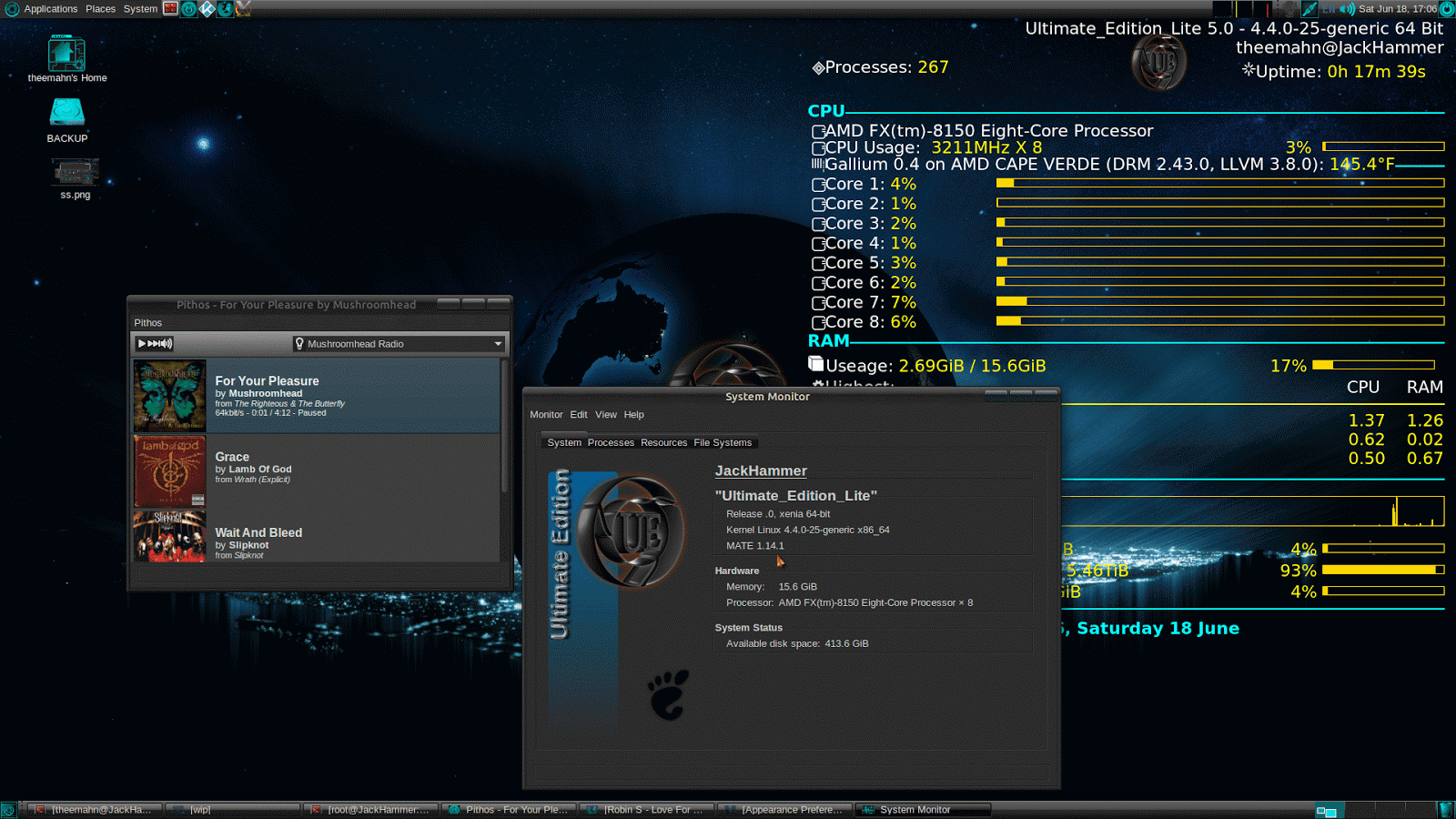Click the Pithos song list scrollbar
The image size is (1456, 819).
point(504,428)
